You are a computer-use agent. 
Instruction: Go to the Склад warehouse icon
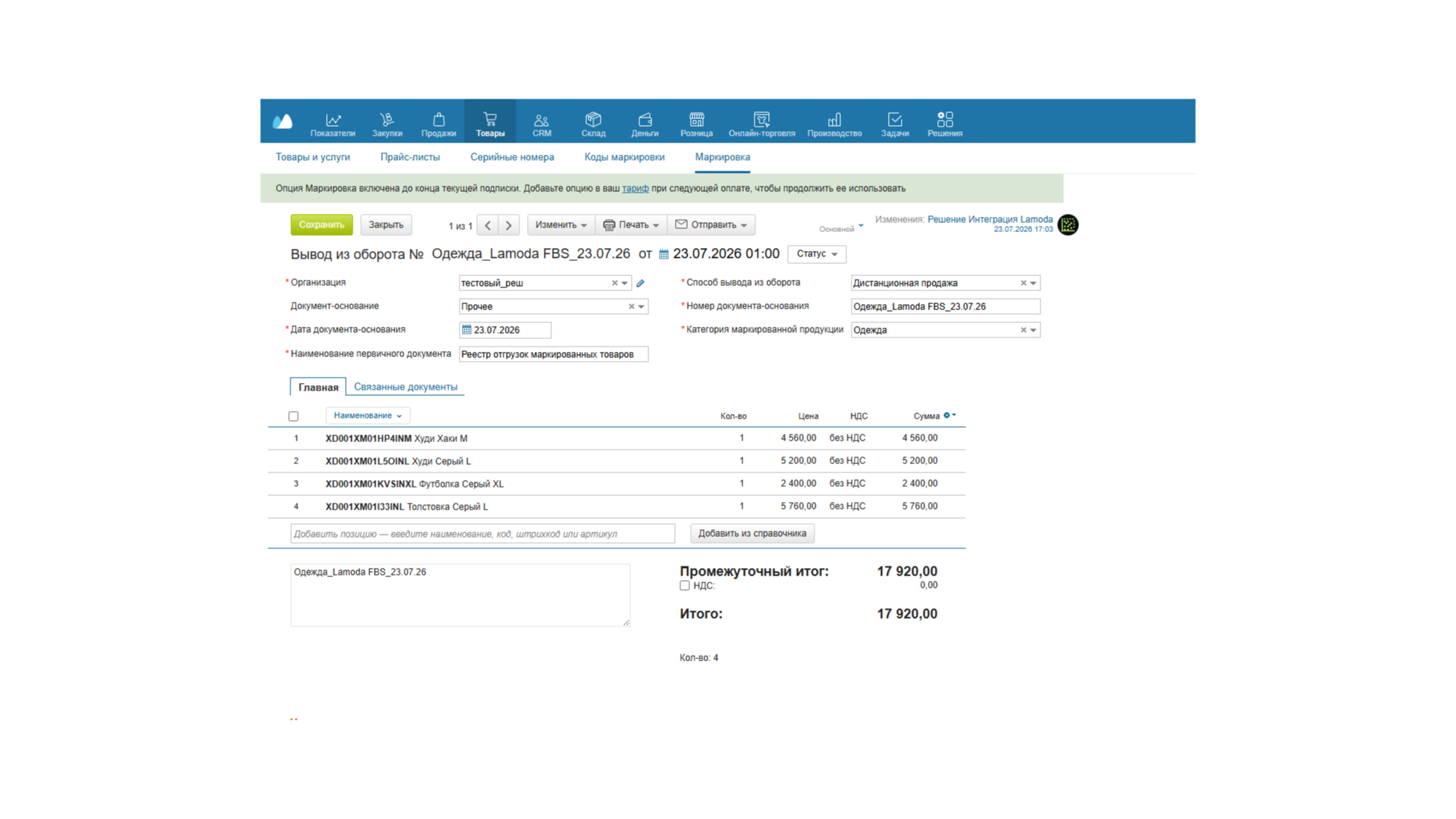pyautogui.click(x=593, y=120)
